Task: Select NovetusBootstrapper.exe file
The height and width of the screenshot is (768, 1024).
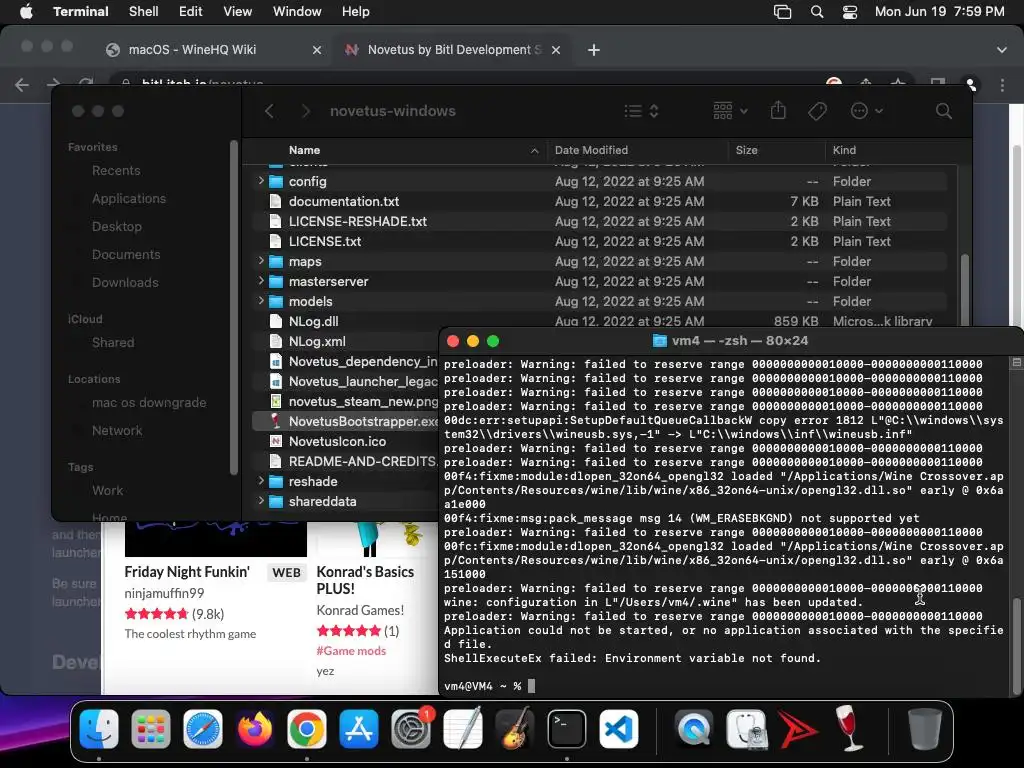Action: click(363, 421)
